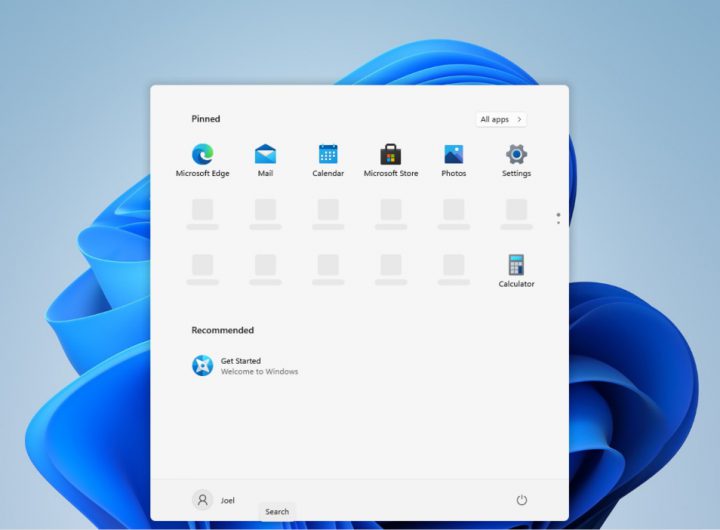The width and height of the screenshot is (720, 530).
Task: Click the Get Started recommended icon
Action: coord(203,366)
